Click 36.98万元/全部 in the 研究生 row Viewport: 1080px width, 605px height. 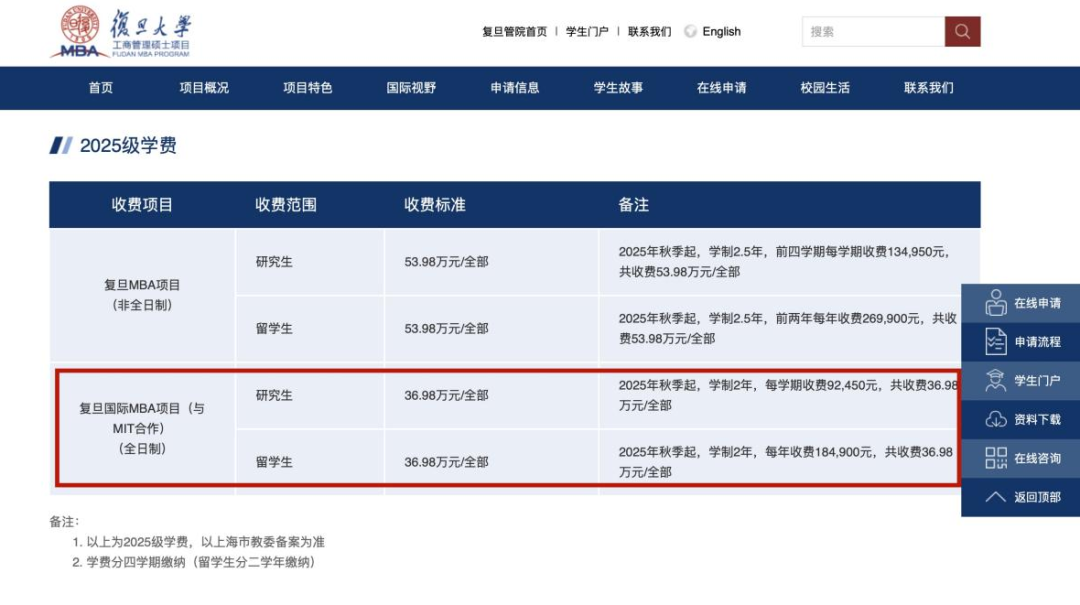[446, 396]
